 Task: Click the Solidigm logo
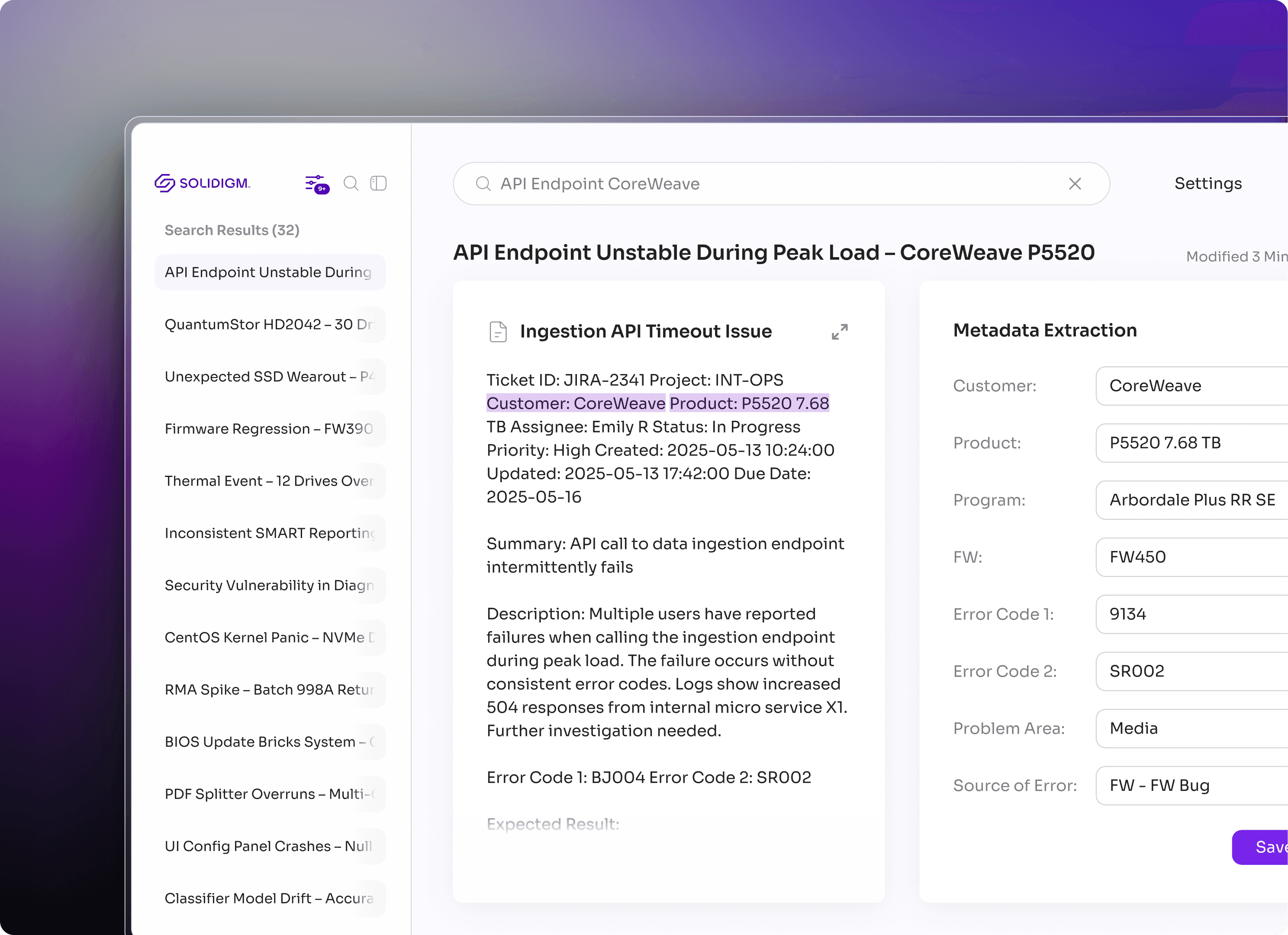tap(202, 183)
